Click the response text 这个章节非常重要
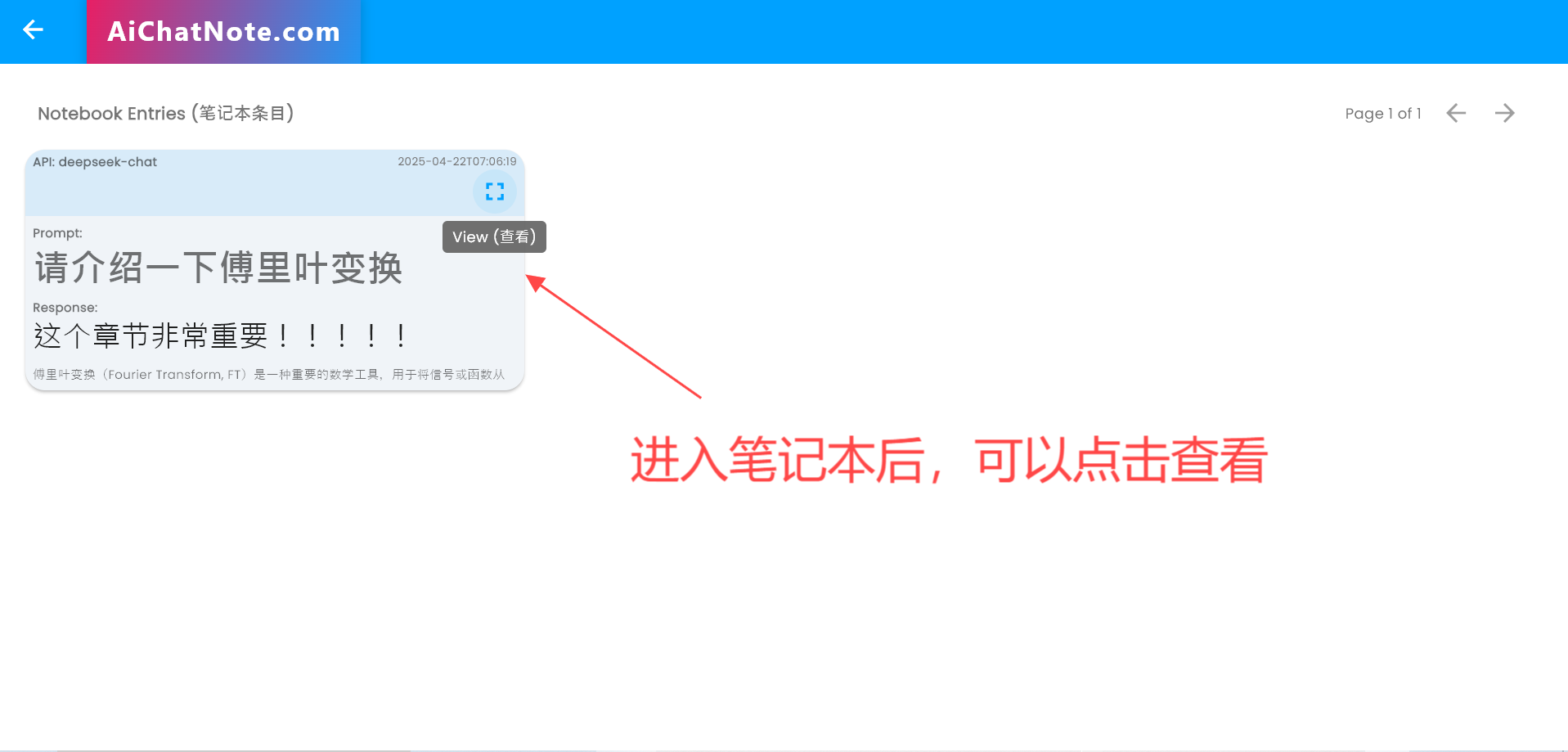 pos(219,335)
